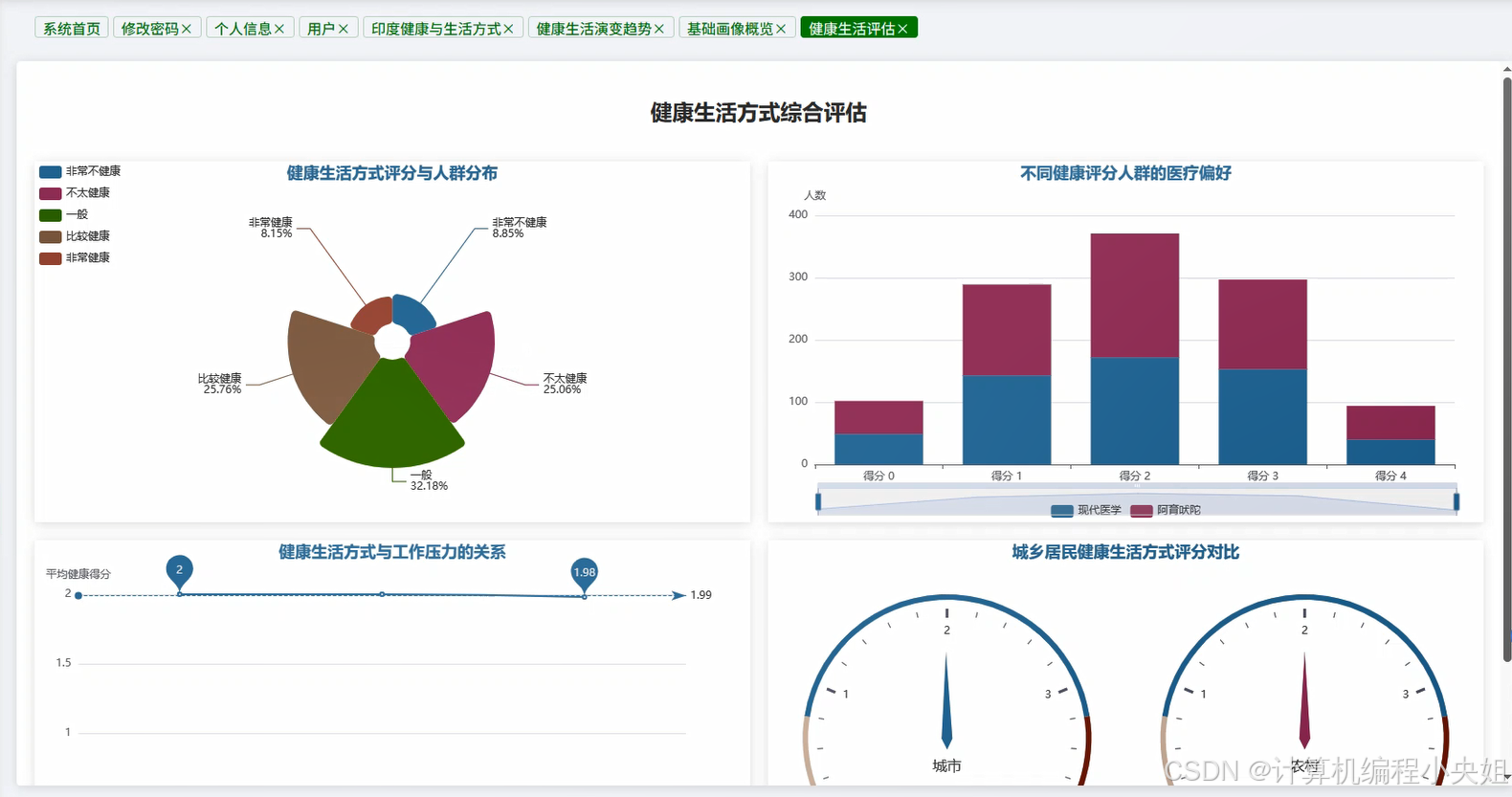Grab the right handle of the bar chart zoom slider

pyautogui.click(x=1456, y=501)
